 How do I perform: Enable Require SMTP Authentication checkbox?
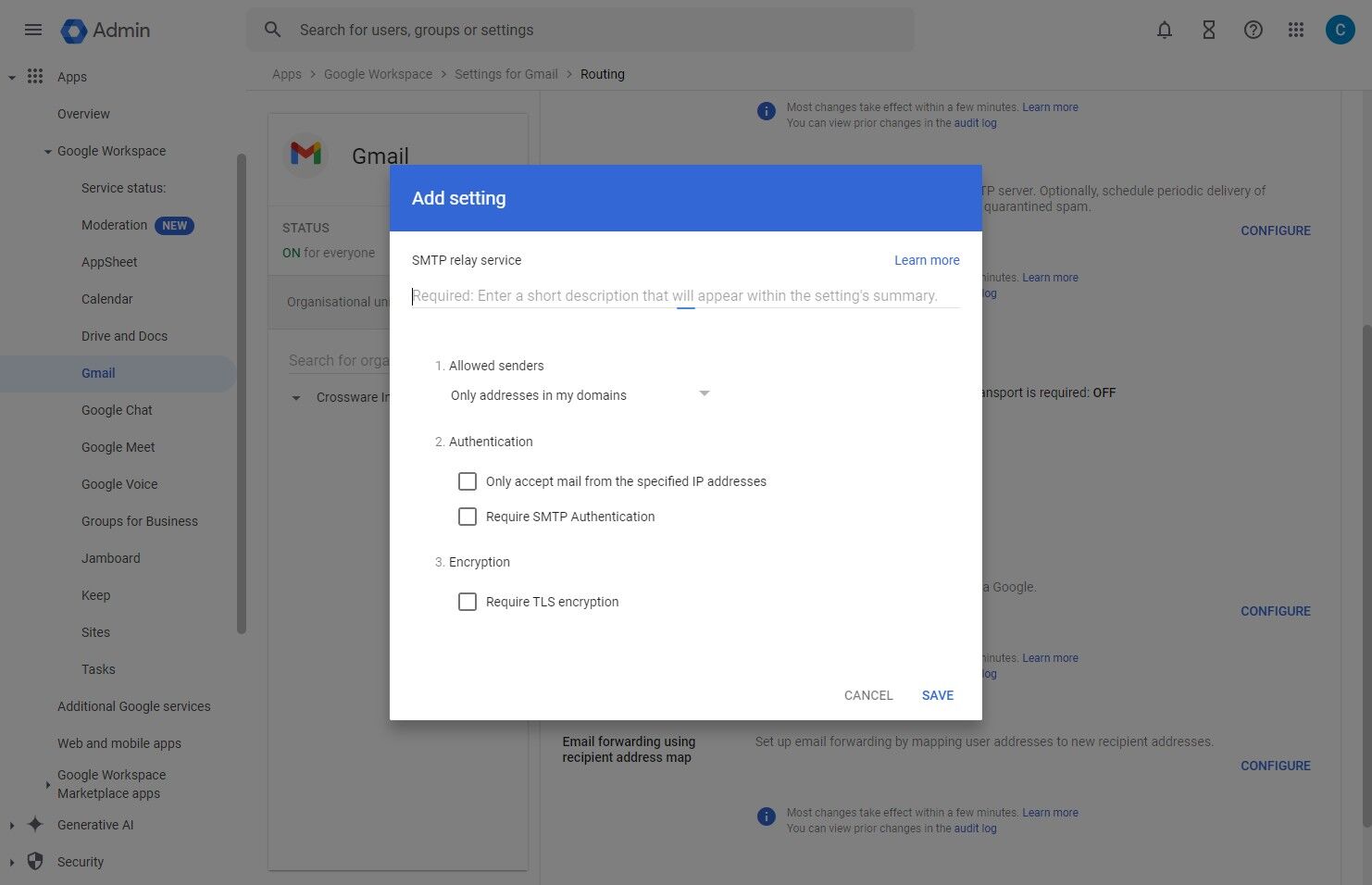point(468,517)
